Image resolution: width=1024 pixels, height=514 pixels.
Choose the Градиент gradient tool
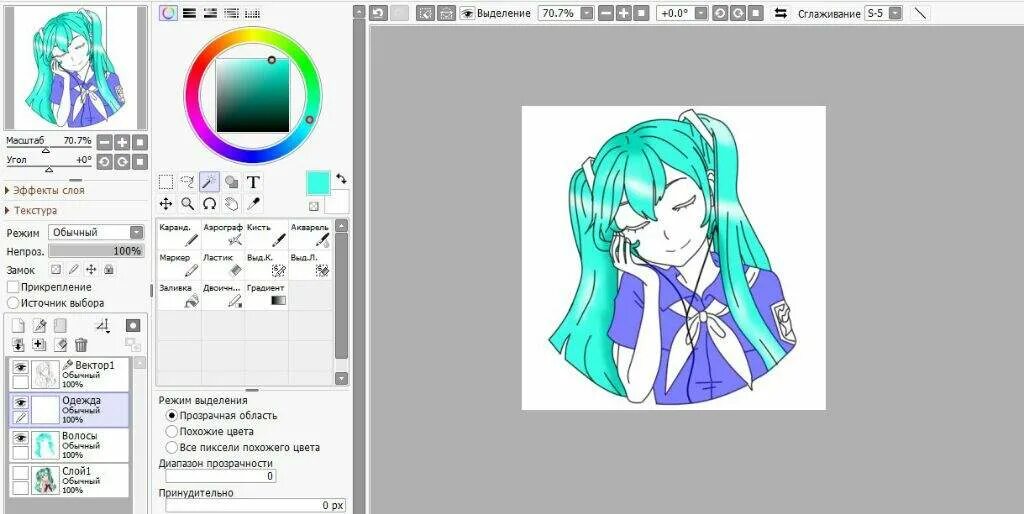pyautogui.click(x=266, y=295)
